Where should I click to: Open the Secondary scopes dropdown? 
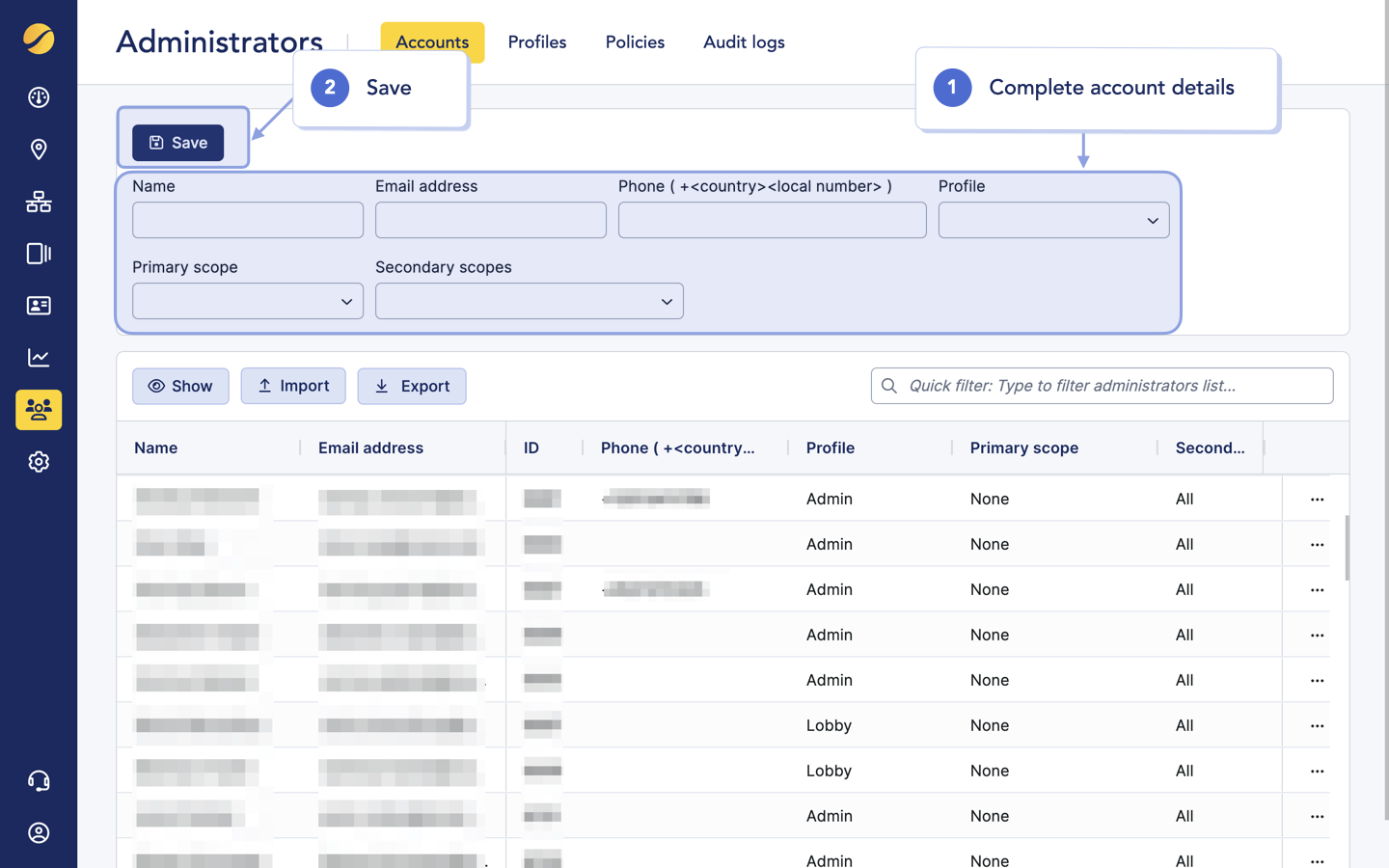point(529,301)
